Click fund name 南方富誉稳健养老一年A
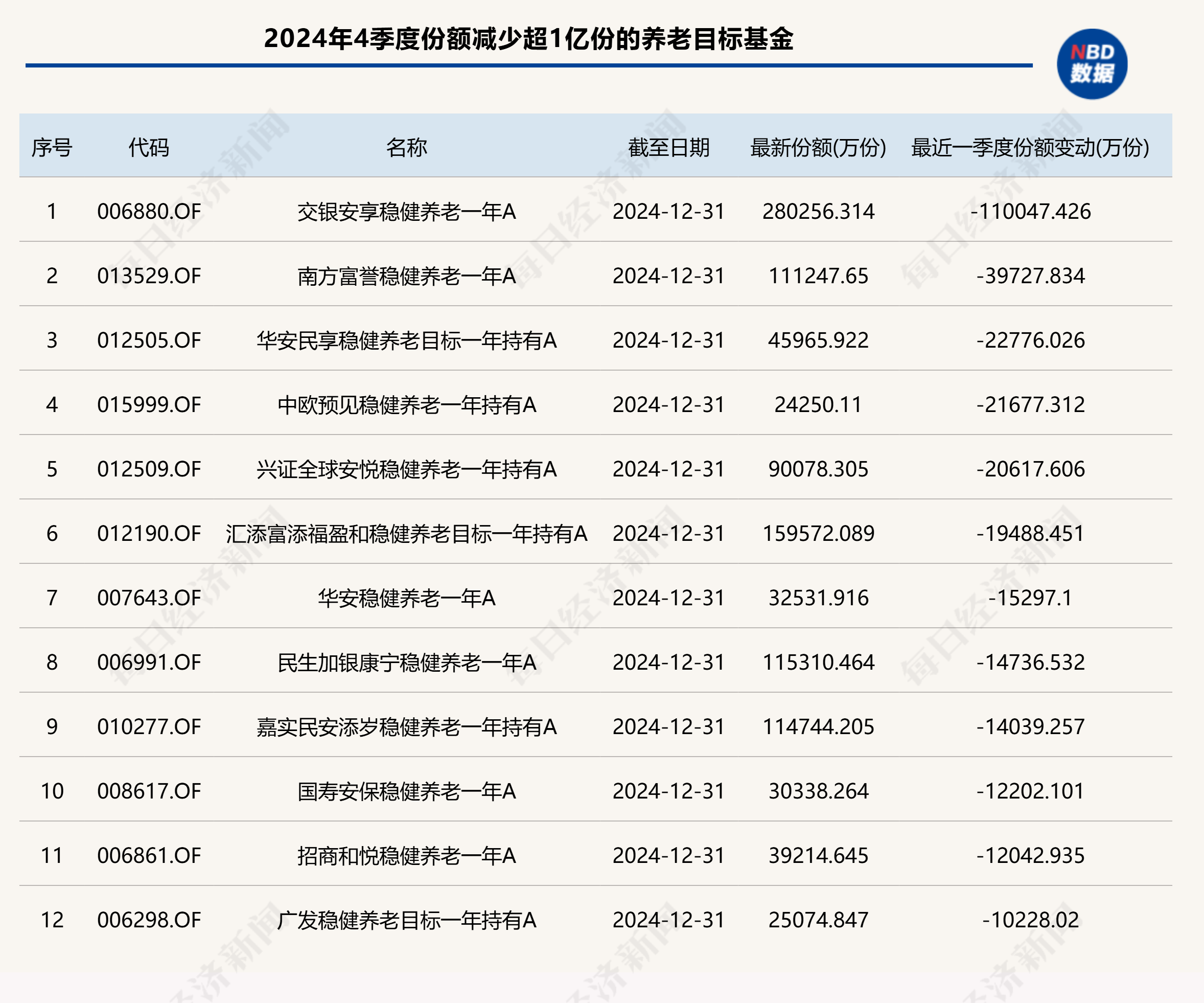The image size is (1204, 1003). (x=406, y=276)
